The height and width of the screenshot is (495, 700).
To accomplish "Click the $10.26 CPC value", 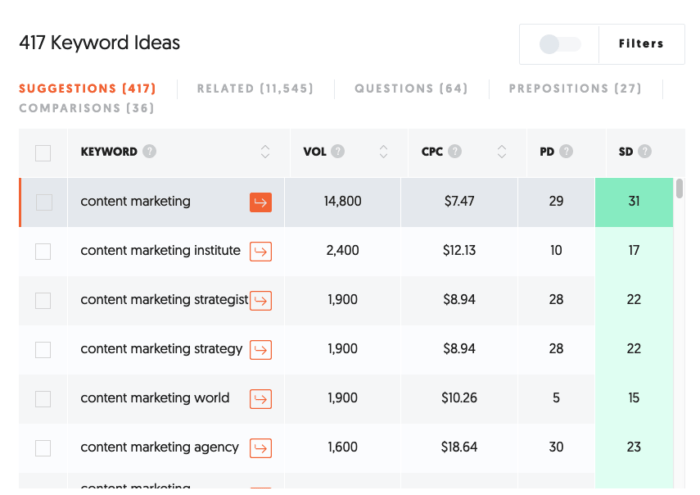I will coord(459,398).
